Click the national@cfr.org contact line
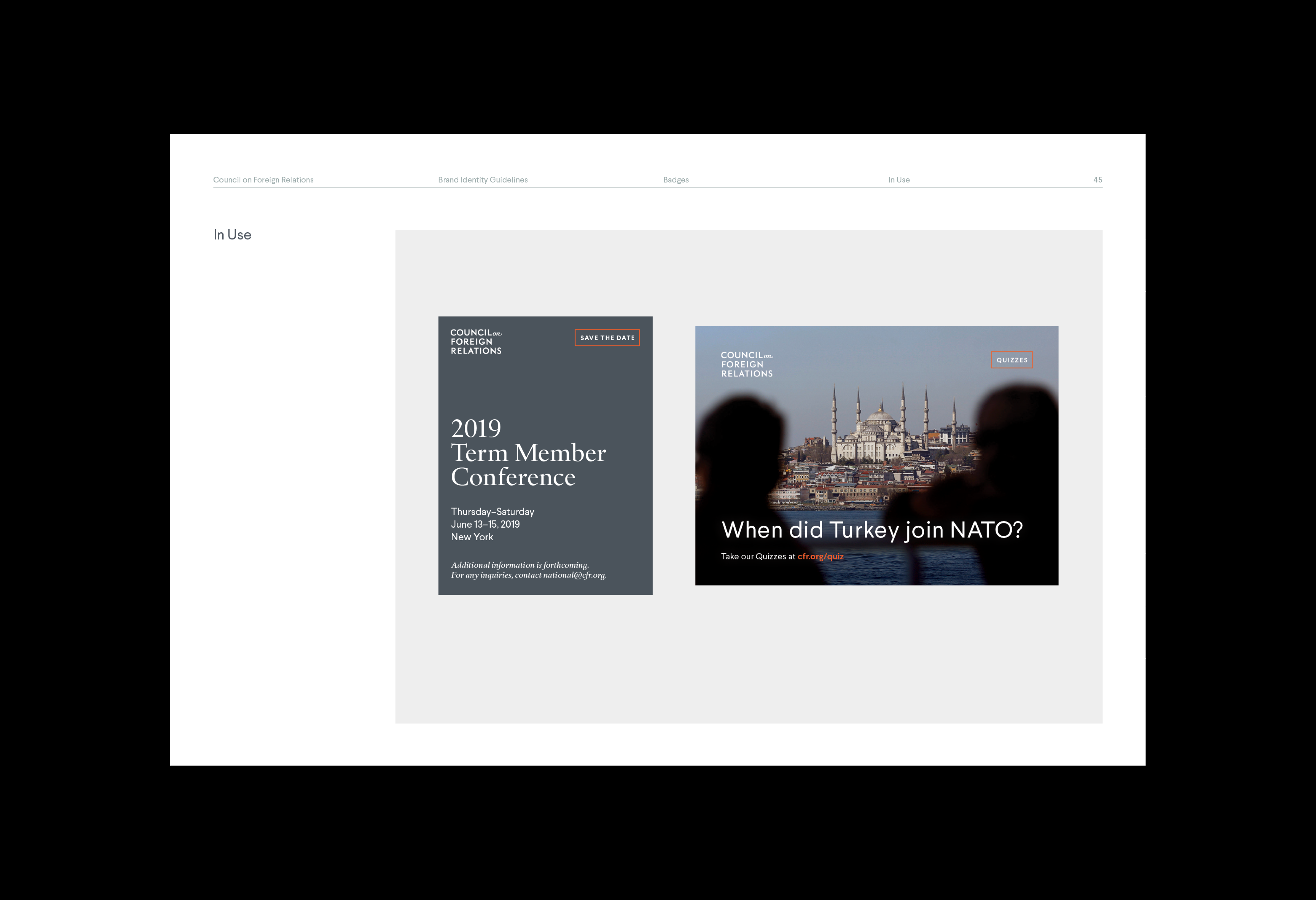Image resolution: width=1316 pixels, height=900 pixels. pos(528,575)
